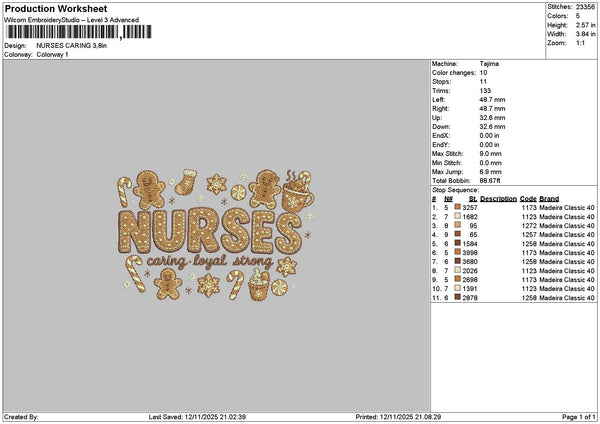The height and width of the screenshot is (424, 600).
Task: Click the 'Page 1 of 1' footer text
Action: point(579,417)
